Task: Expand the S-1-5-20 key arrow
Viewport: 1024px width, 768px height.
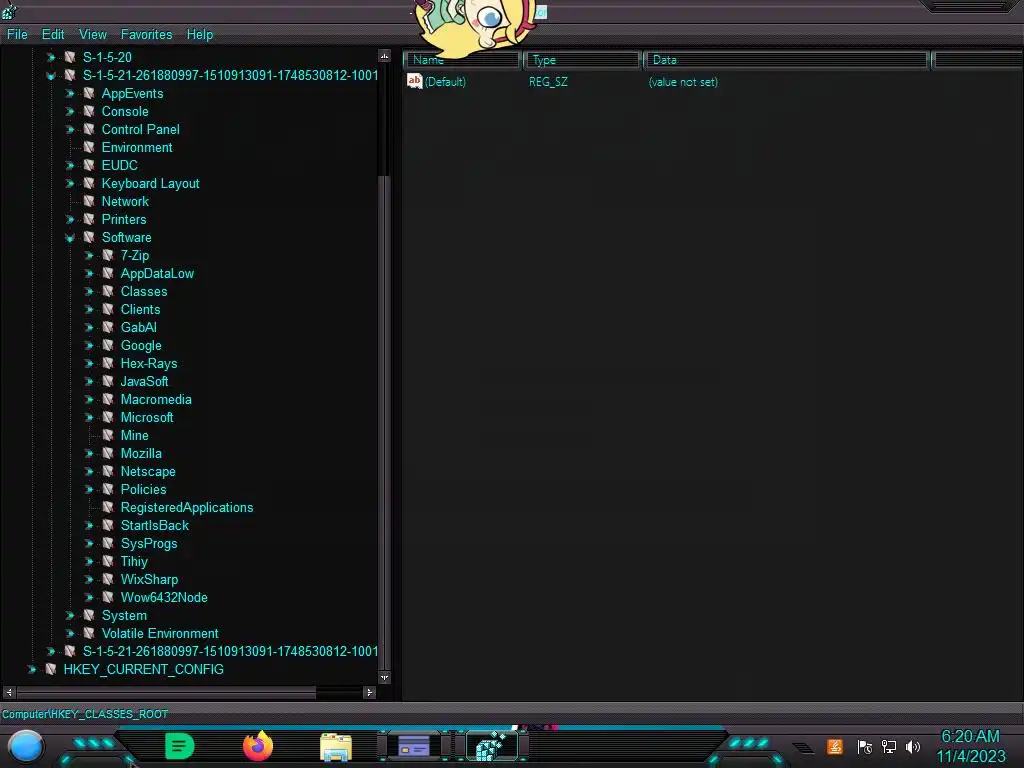Action: [x=51, y=57]
